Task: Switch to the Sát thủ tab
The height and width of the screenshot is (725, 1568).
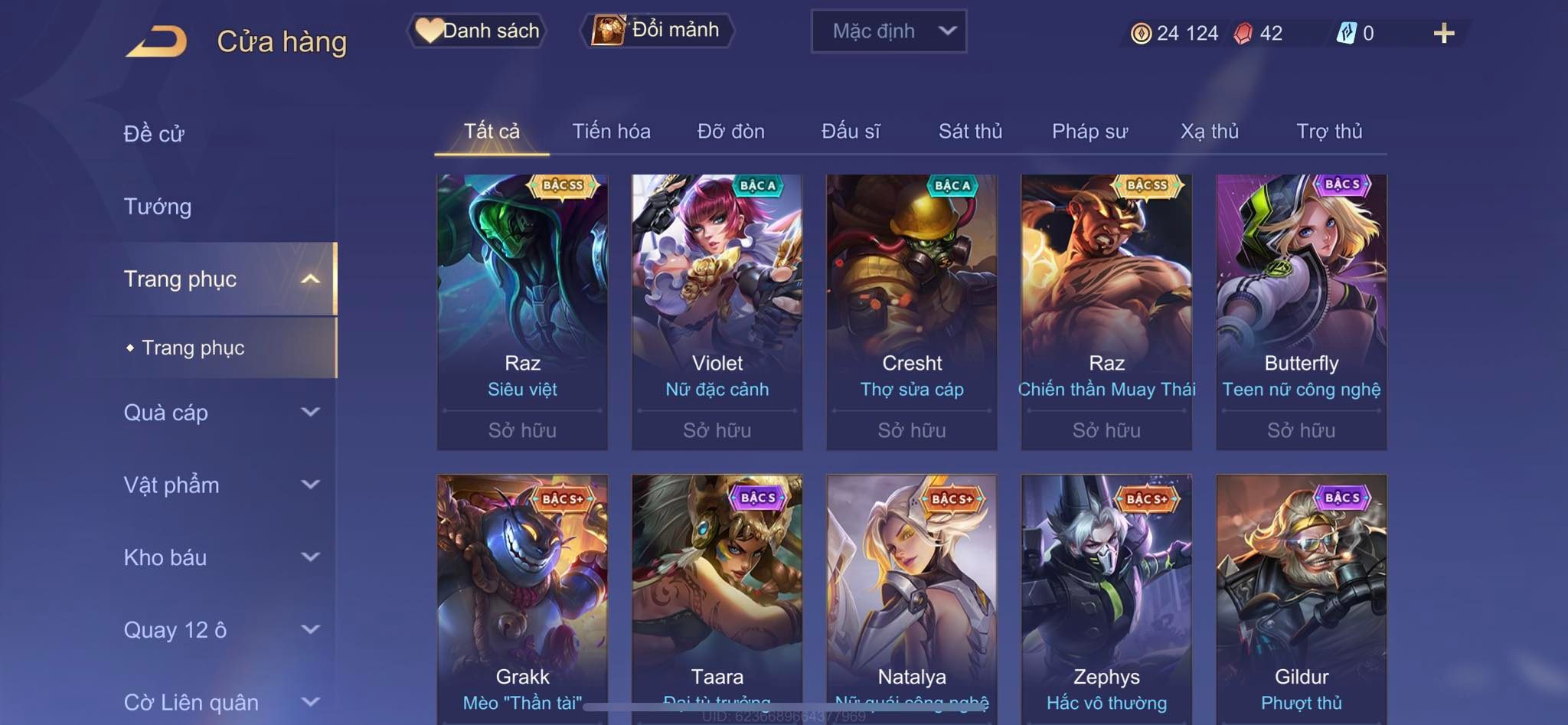Action: 970,131
